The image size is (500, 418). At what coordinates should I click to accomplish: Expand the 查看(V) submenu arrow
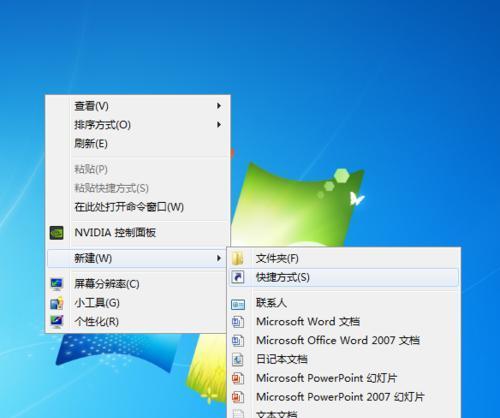[x=219, y=106]
